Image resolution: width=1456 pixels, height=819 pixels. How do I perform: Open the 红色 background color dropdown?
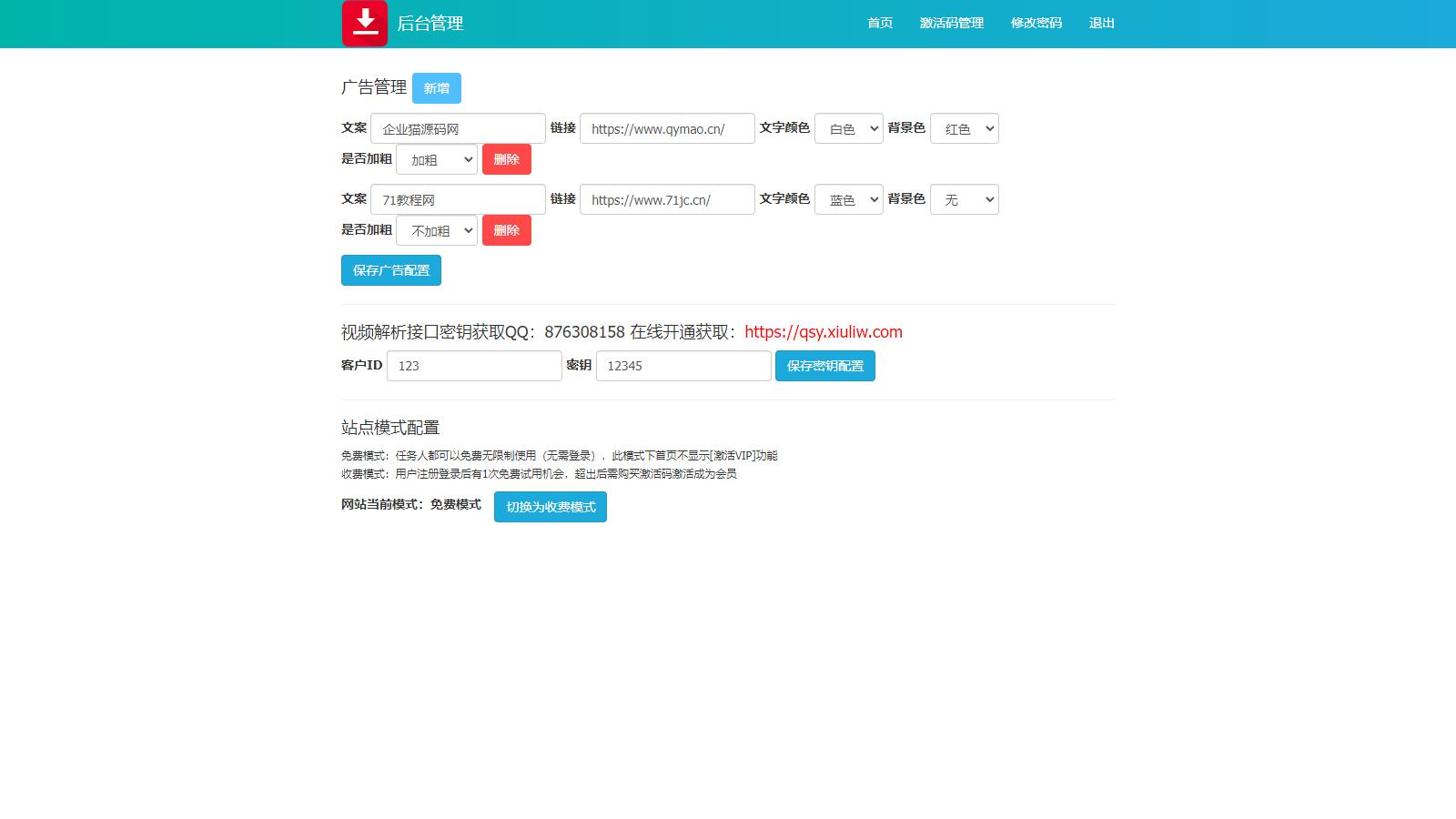click(x=964, y=127)
